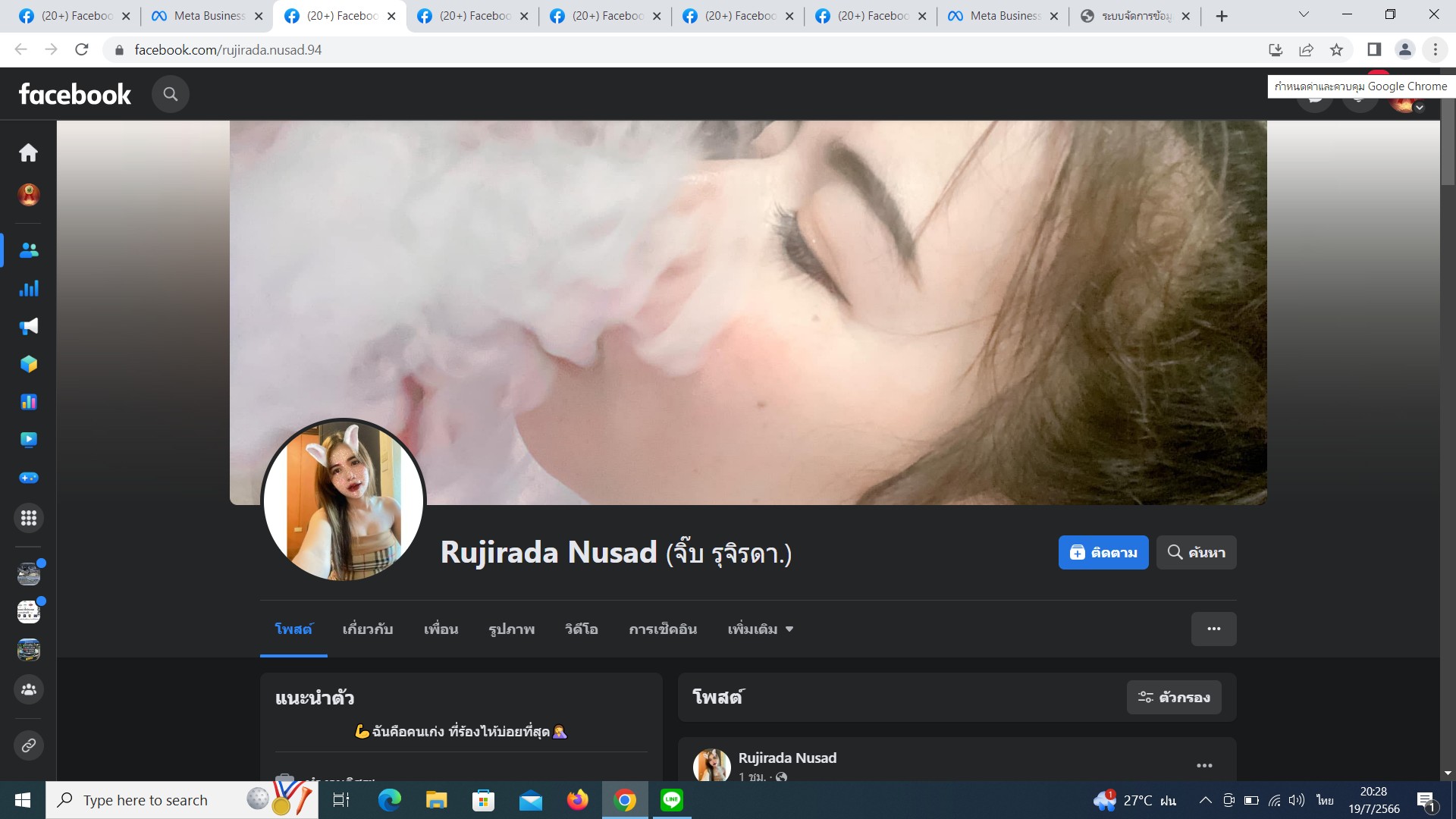Expand the เพิ่มเติม dropdown tab
This screenshot has height=819, width=1456.
[x=760, y=629]
